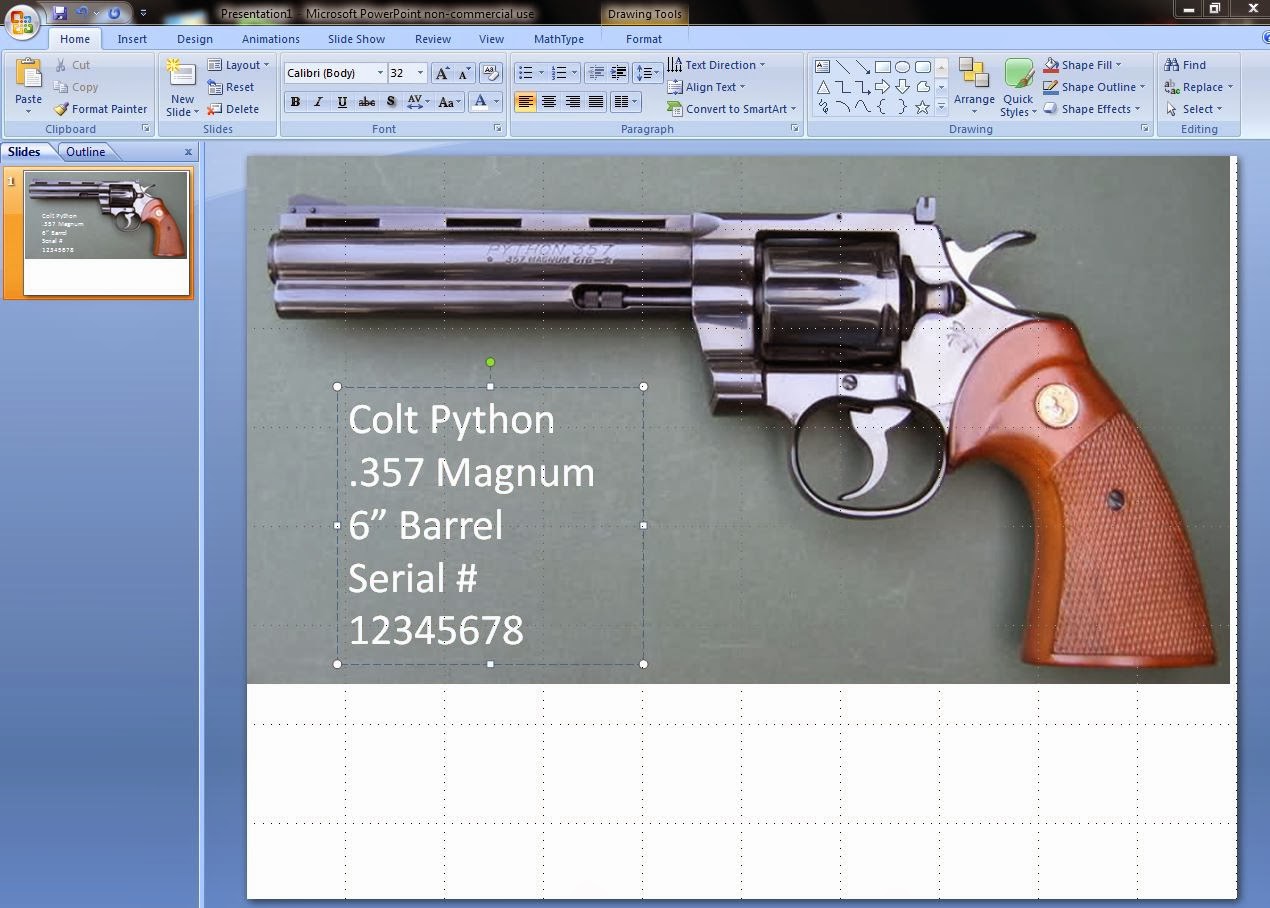Activate the Format Painter

point(100,109)
